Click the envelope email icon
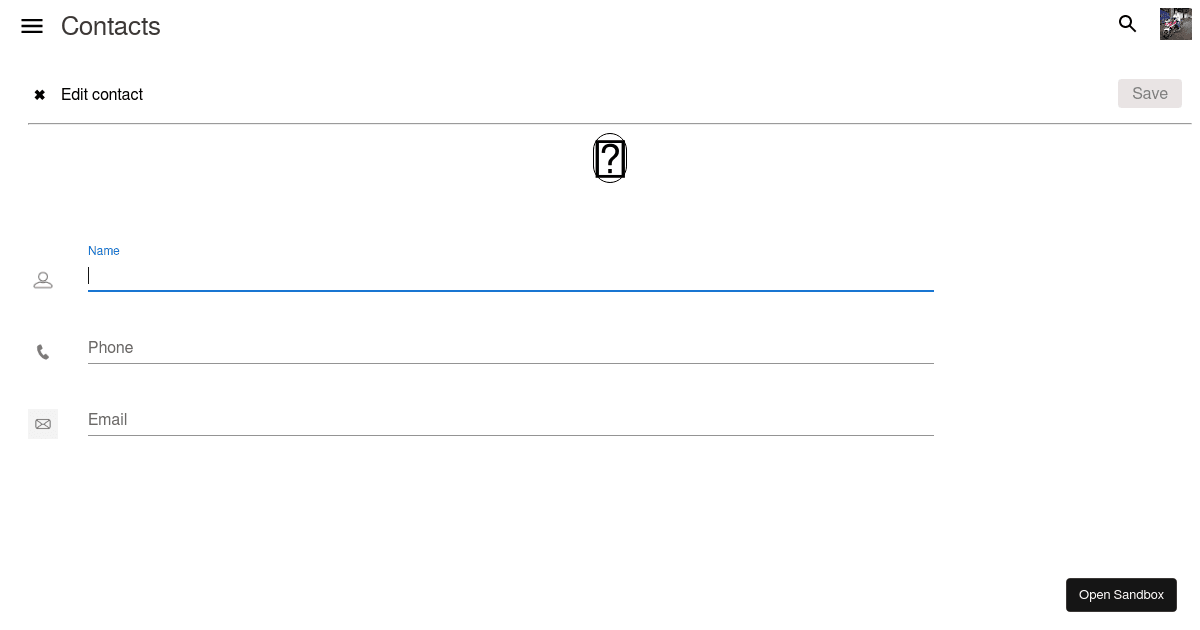This screenshot has height=630, width=1200. (x=43, y=423)
